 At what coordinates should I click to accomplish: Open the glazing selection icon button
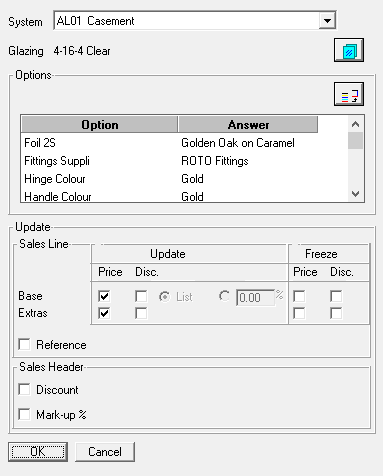(x=349, y=50)
